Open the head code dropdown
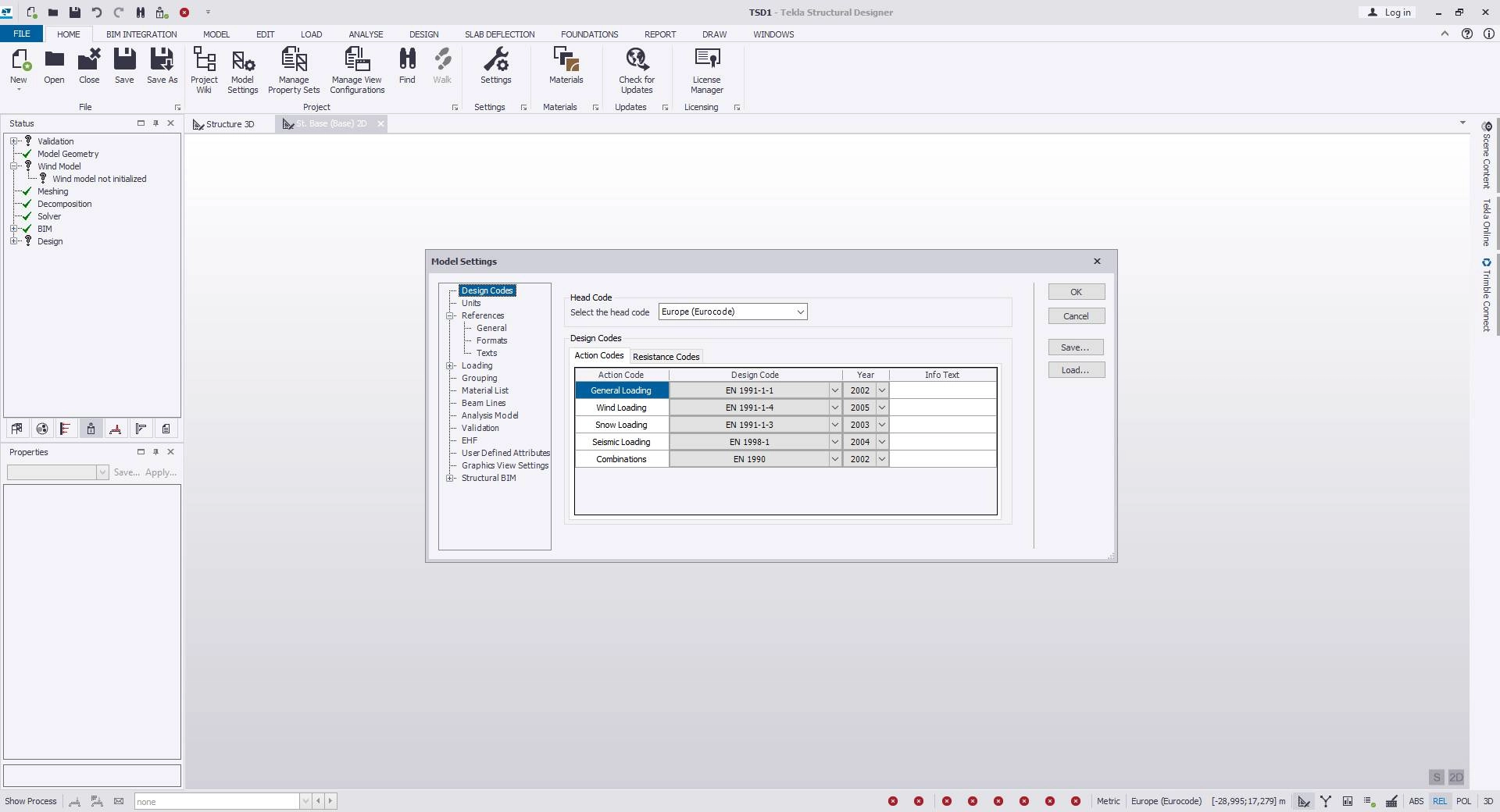This screenshot has width=1500, height=812. click(800, 312)
